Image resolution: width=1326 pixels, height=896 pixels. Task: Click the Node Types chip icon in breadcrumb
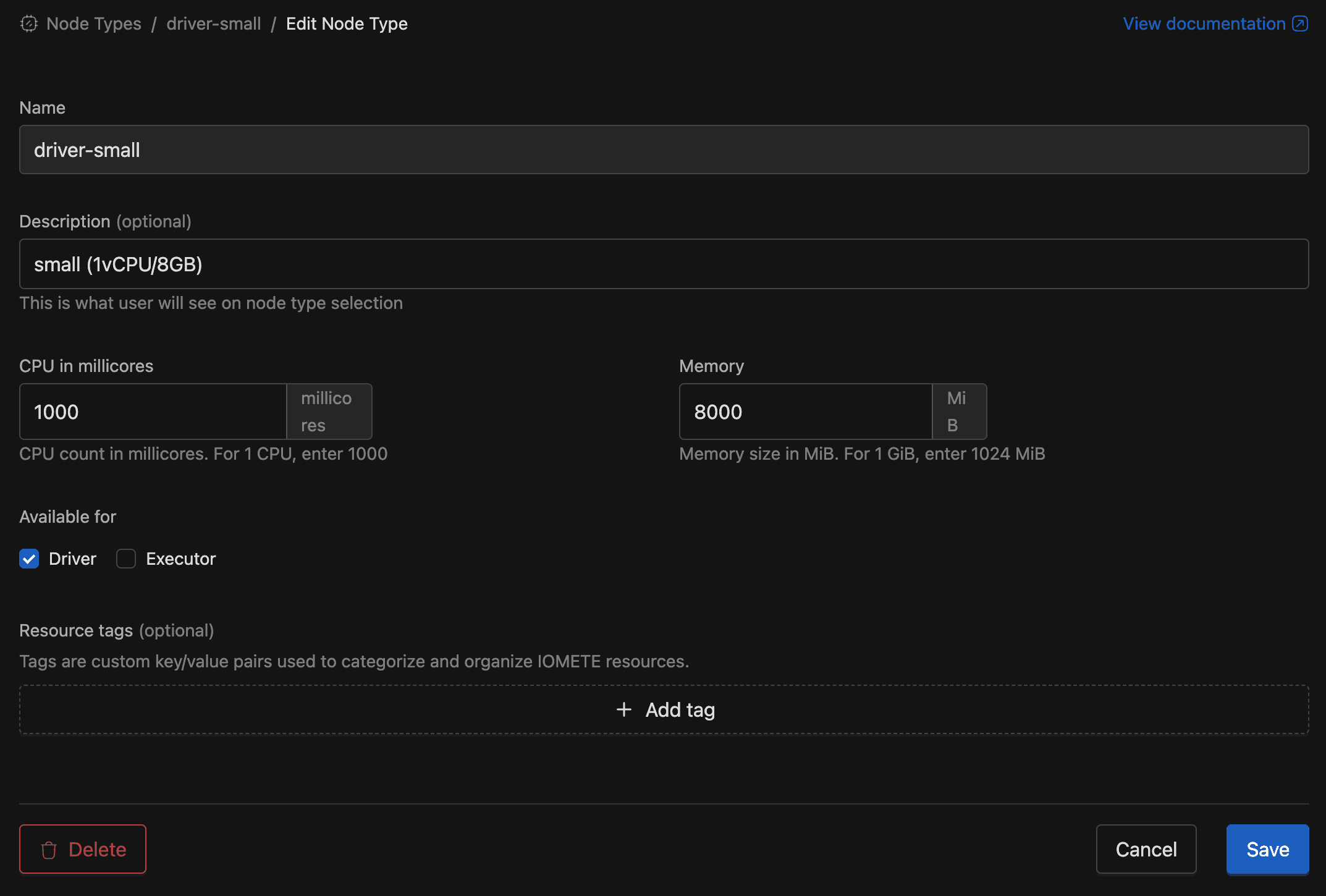tap(29, 24)
